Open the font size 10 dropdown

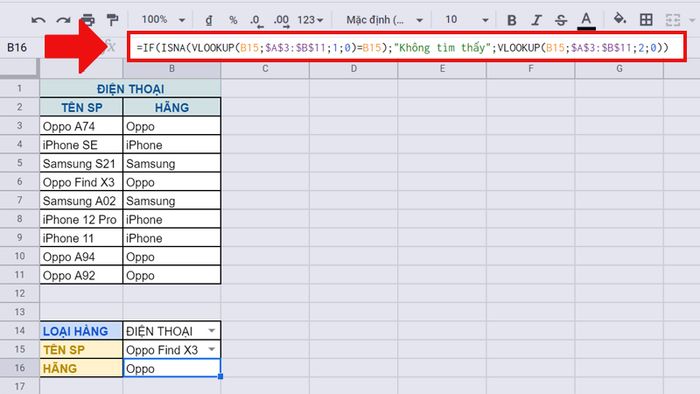(467, 20)
